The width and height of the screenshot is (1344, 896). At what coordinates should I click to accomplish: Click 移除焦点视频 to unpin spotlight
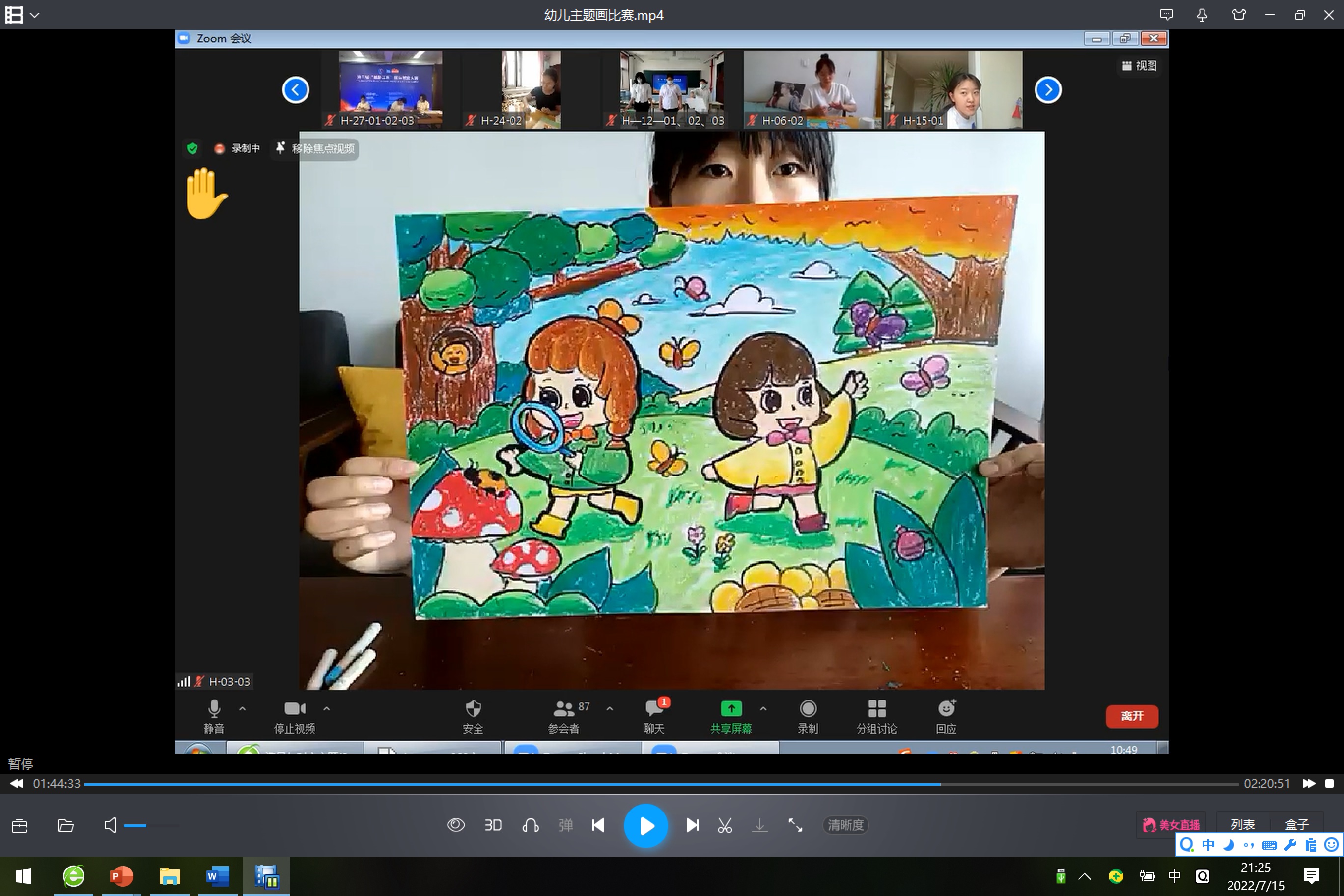pos(315,148)
